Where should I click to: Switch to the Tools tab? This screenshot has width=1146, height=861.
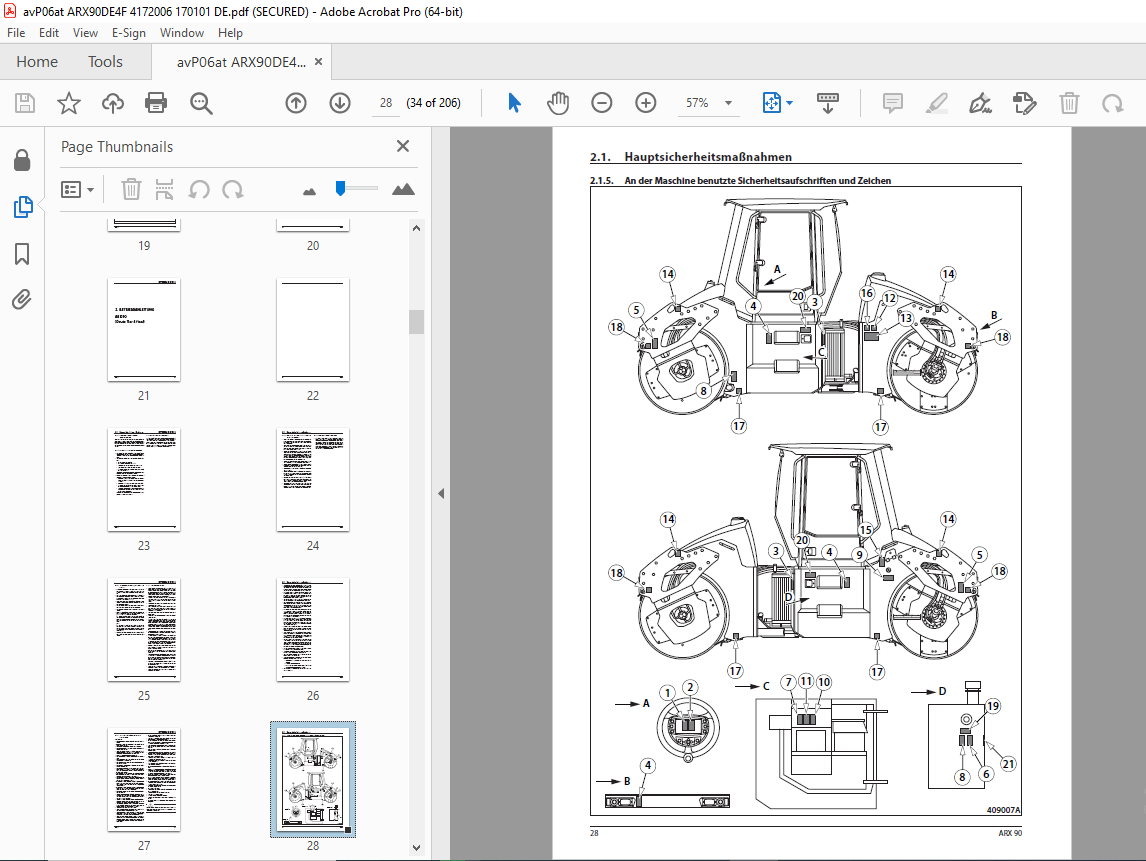click(105, 62)
